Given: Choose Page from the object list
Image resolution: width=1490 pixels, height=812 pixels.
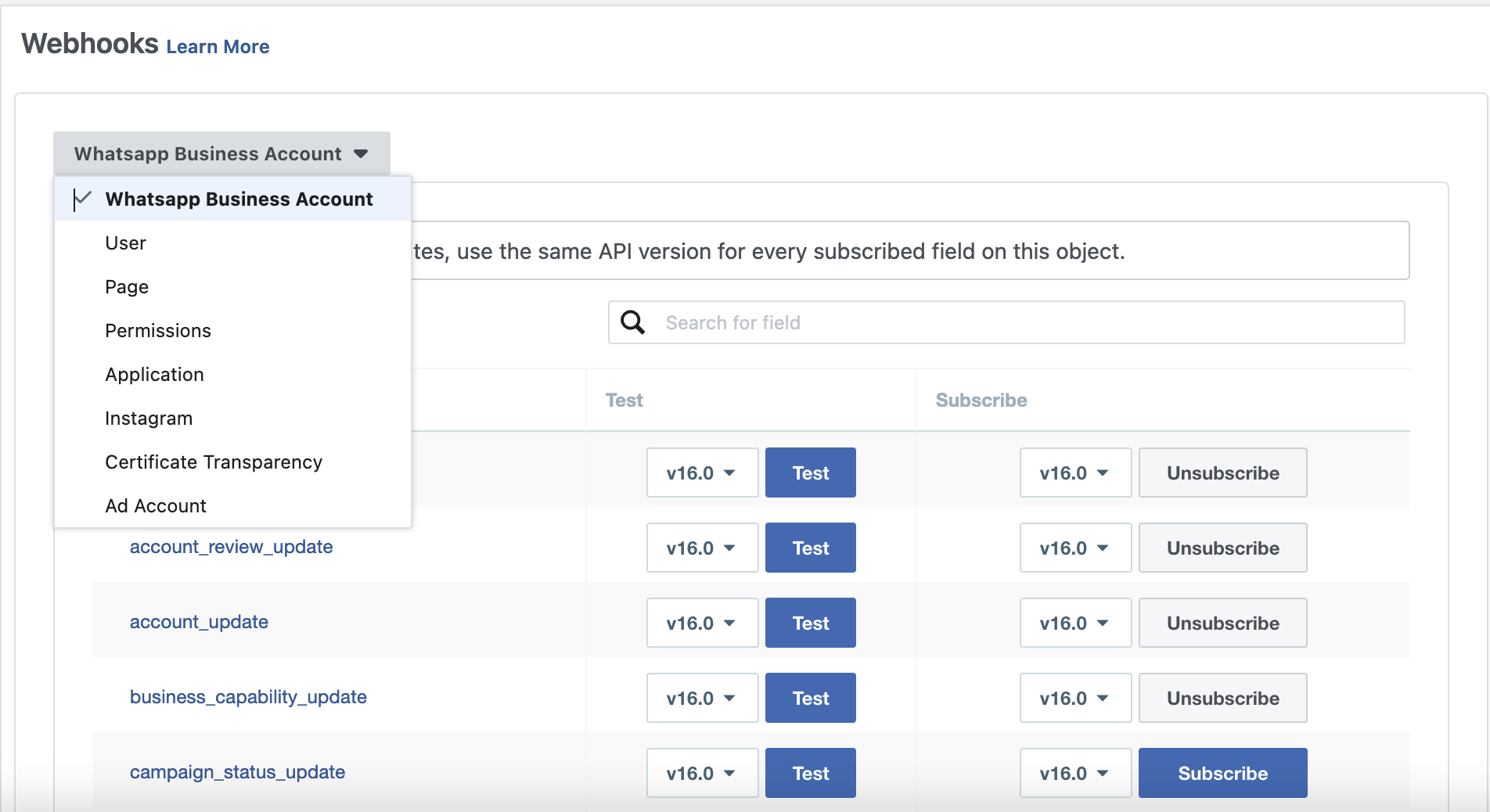Looking at the screenshot, I should 233,286.
